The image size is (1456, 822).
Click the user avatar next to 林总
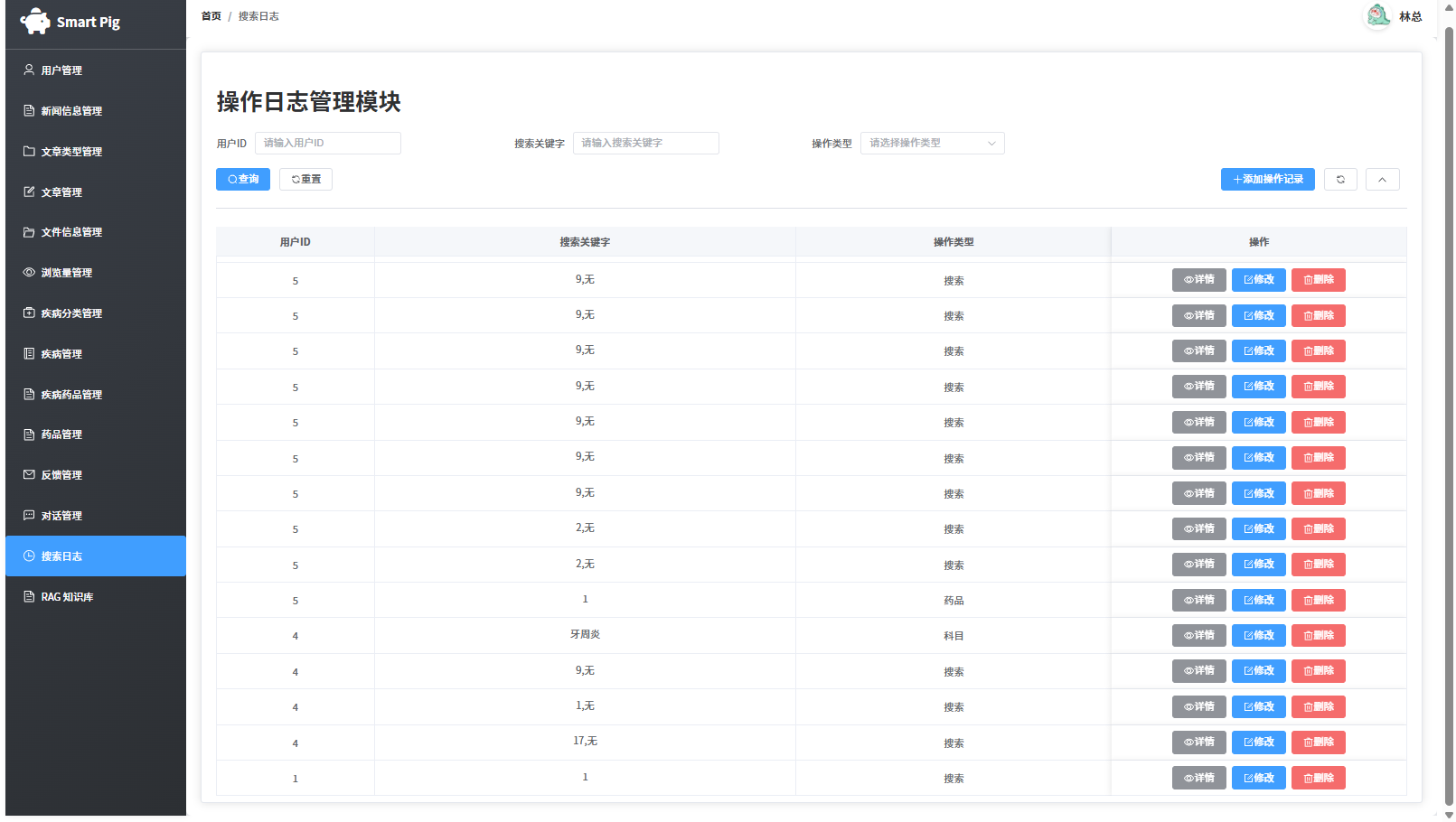click(1377, 16)
